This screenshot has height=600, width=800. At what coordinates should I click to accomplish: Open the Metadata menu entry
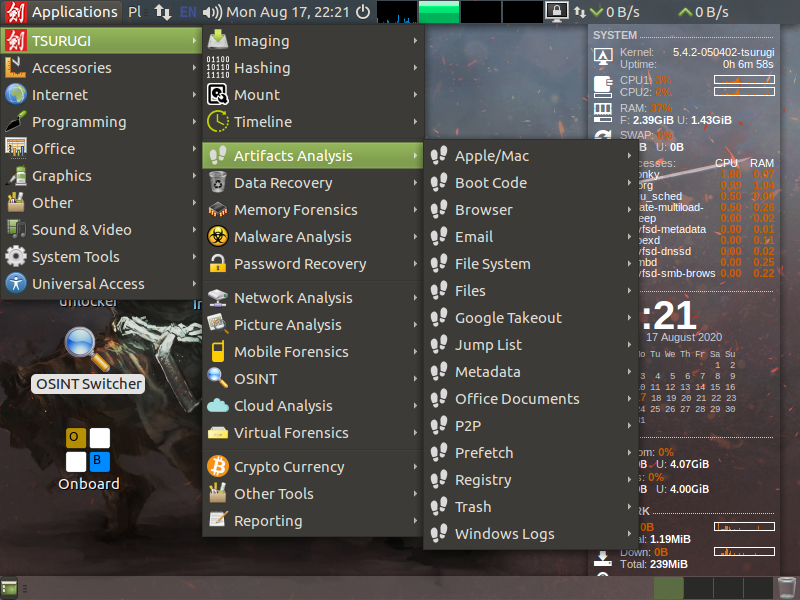click(531, 371)
